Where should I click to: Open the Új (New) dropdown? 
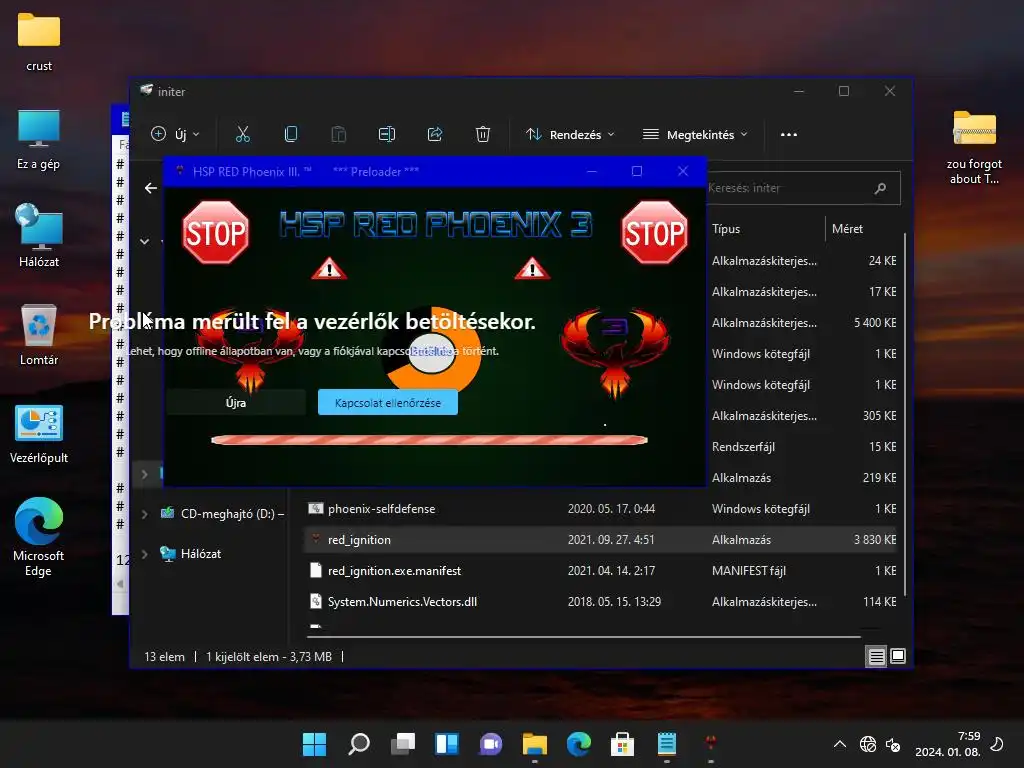click(175, 135)
